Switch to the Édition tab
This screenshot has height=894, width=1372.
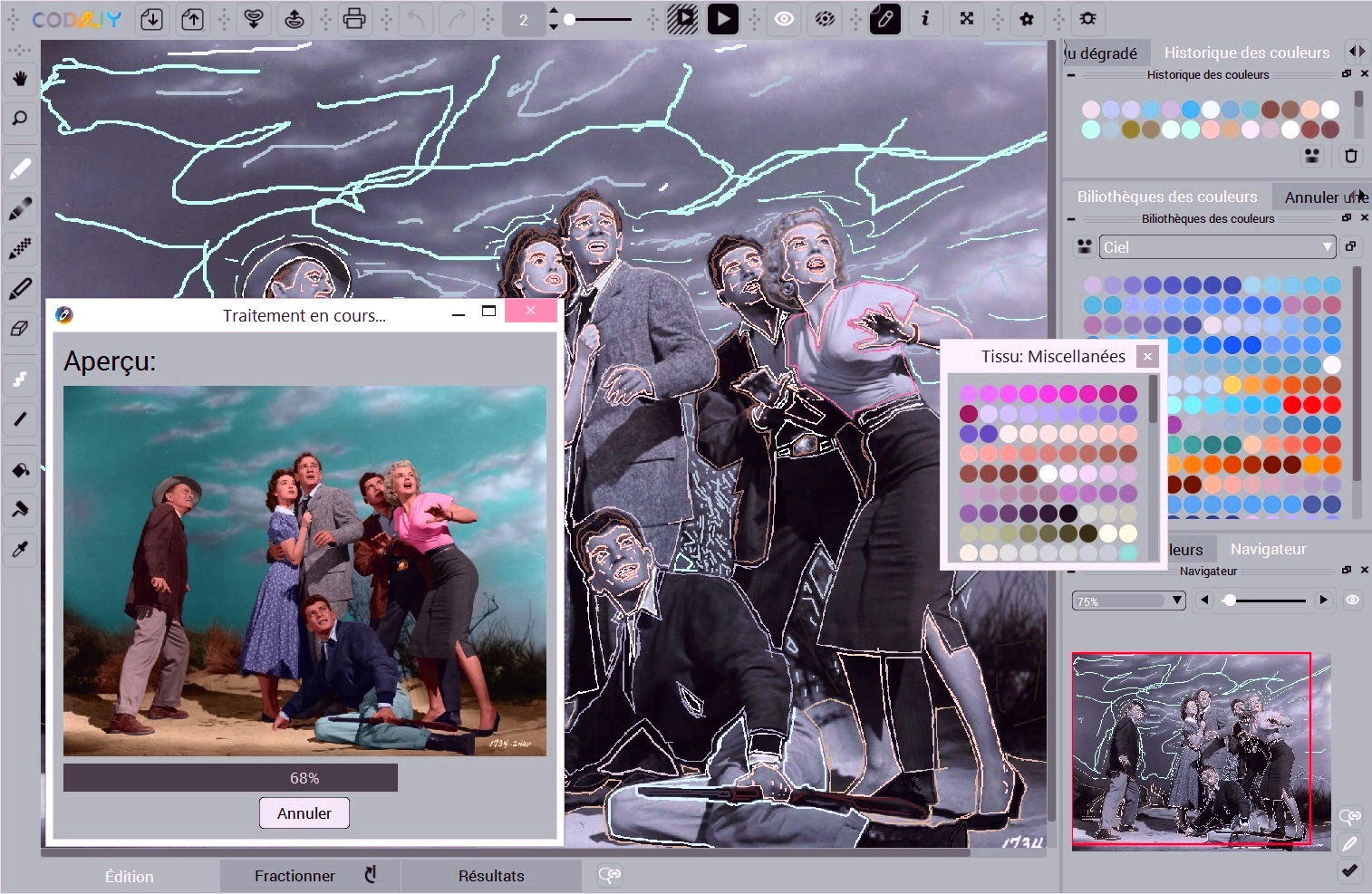(x=129, y=876)
